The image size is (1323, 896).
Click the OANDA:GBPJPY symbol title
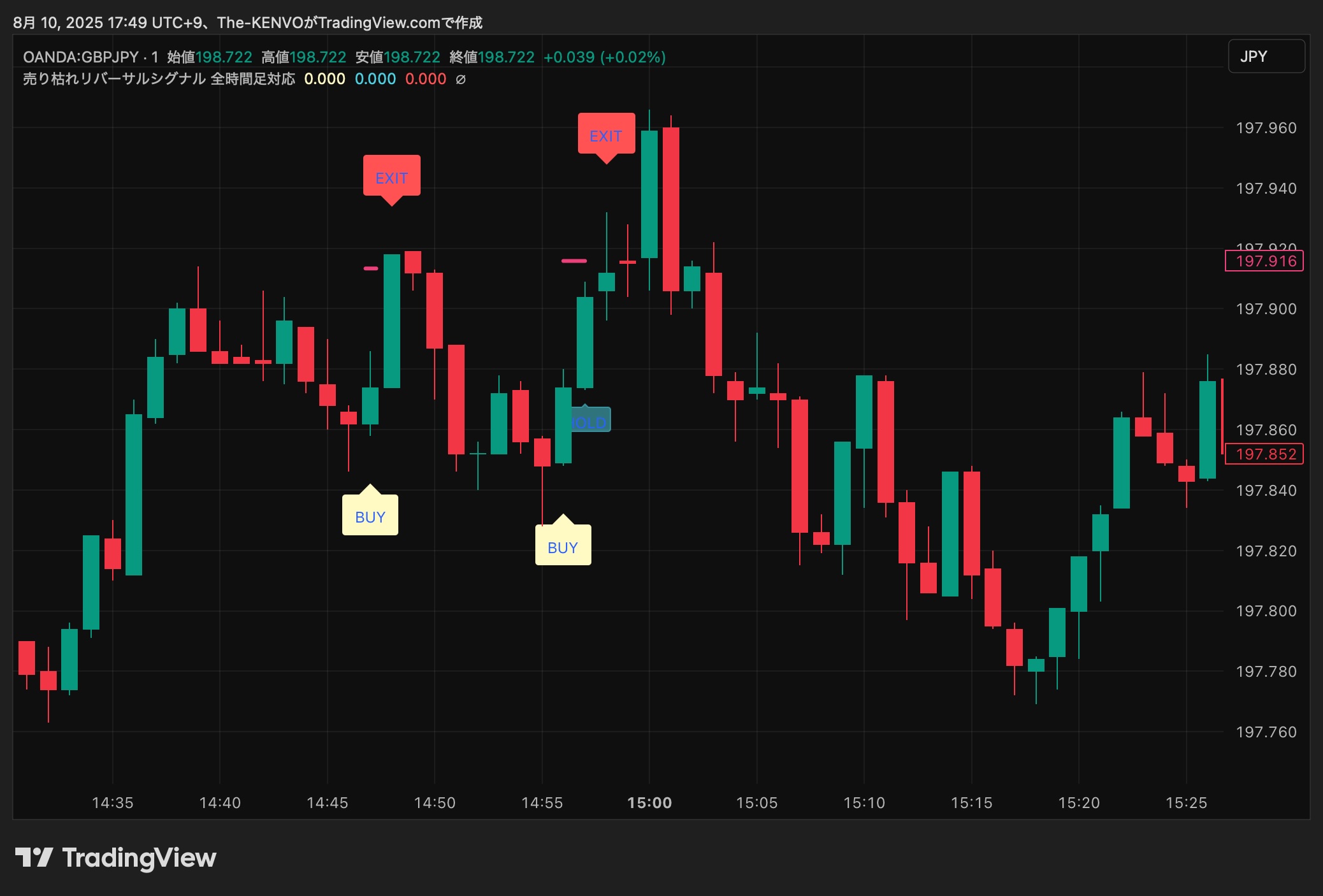coord(80,57)
